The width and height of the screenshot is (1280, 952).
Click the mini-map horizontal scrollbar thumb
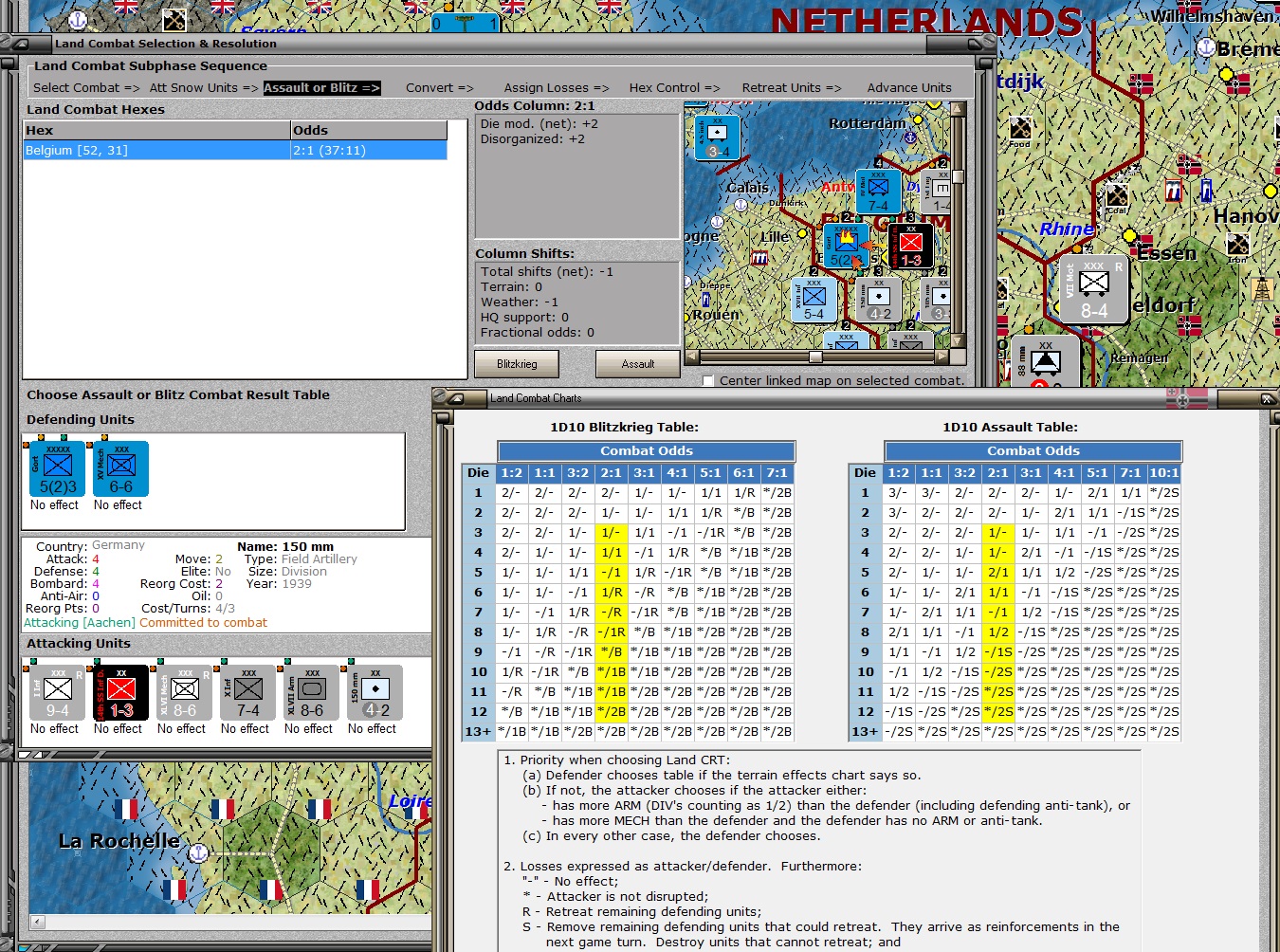click(814, 357)
